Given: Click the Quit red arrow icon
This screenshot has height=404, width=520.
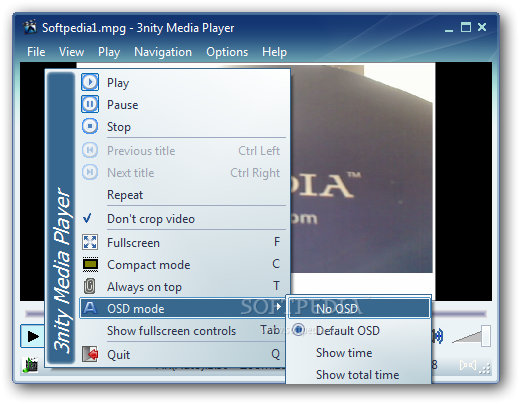Looking at the screenshot, I should point(90,354).
